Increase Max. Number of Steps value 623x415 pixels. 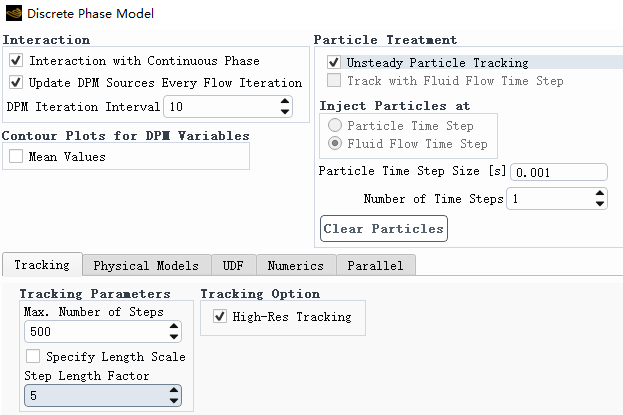point(174,326)
